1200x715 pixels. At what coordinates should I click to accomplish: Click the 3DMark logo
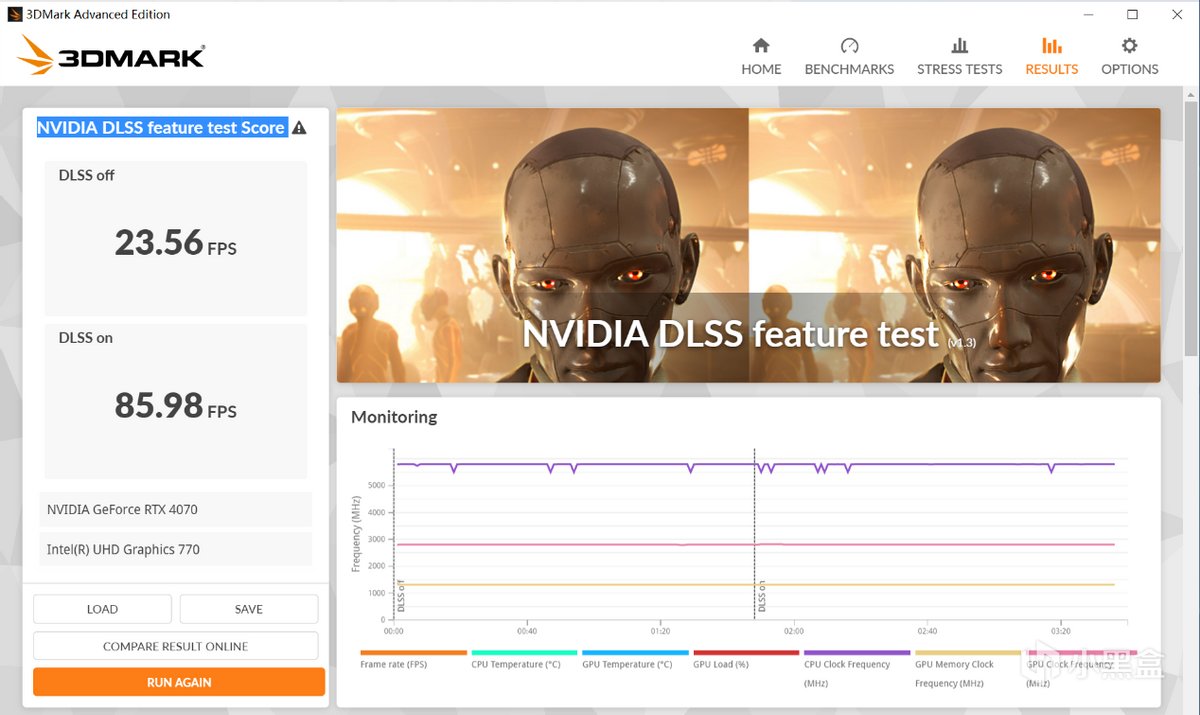[x=111, y=56]
